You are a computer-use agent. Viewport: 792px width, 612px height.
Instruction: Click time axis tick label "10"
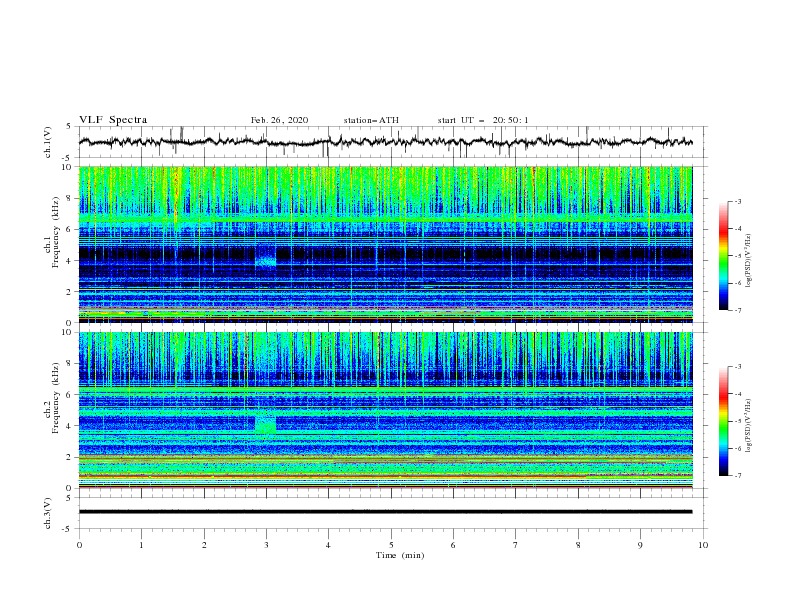pyautogui.click(x=703, y=545)
